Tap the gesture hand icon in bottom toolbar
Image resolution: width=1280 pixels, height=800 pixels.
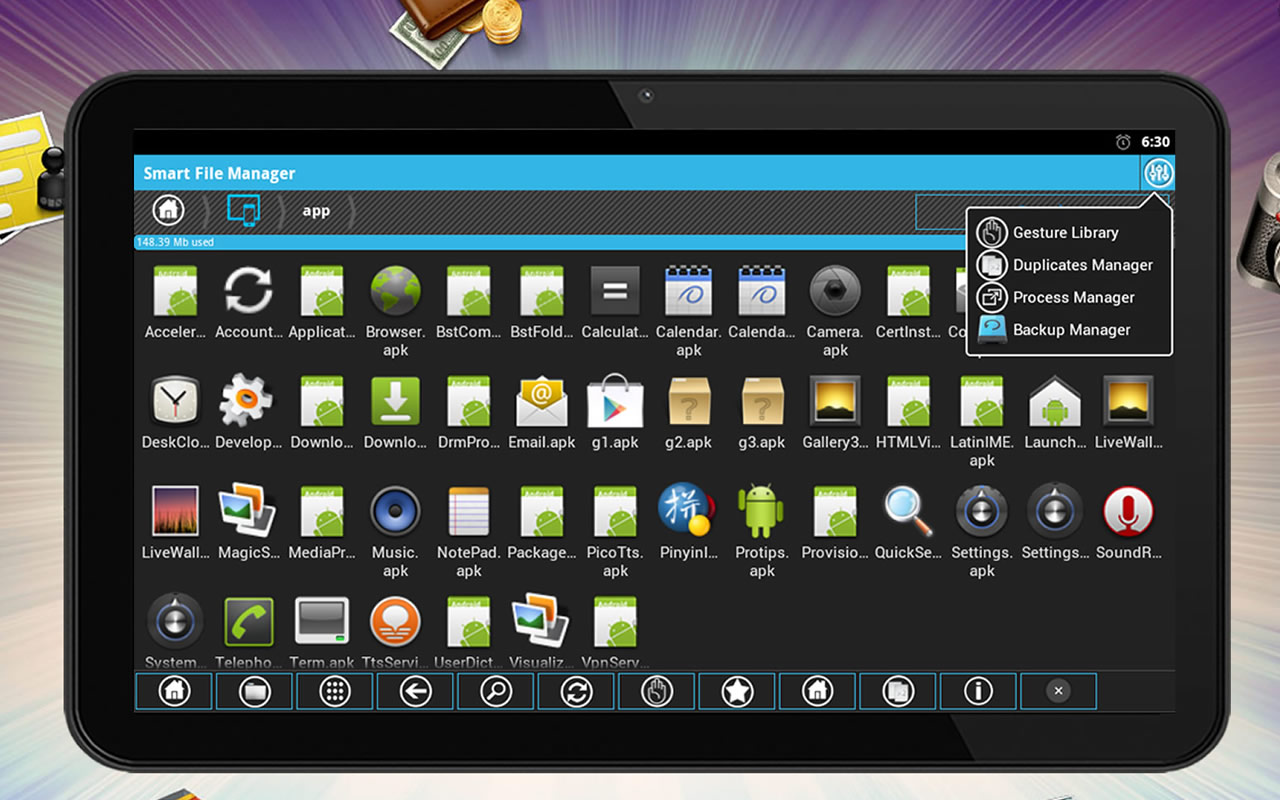[656, 691]
